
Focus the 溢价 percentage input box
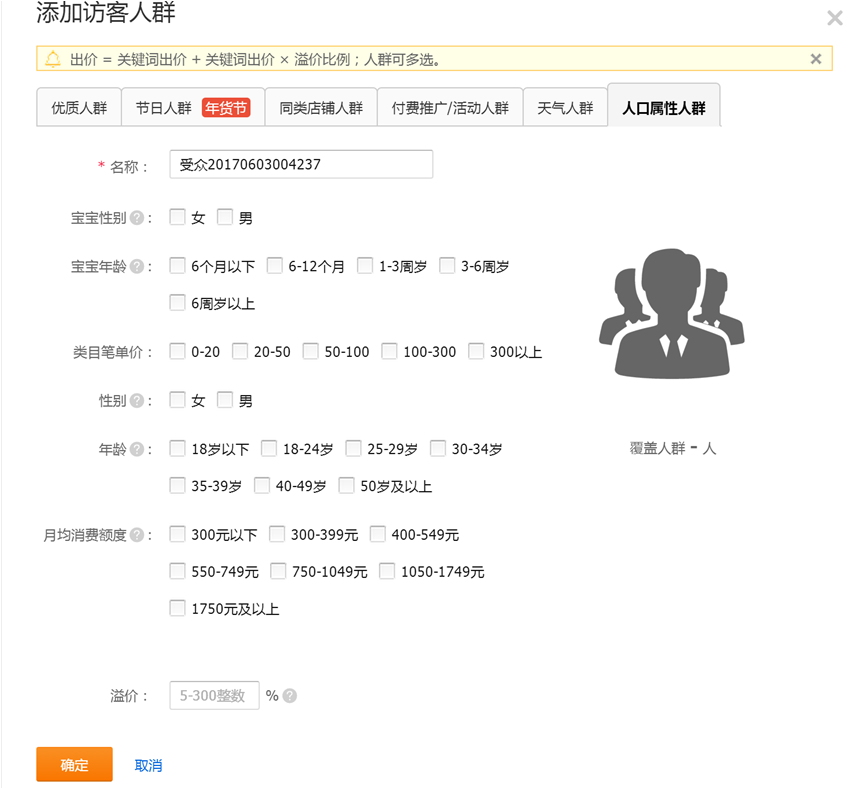coord(214,696)
